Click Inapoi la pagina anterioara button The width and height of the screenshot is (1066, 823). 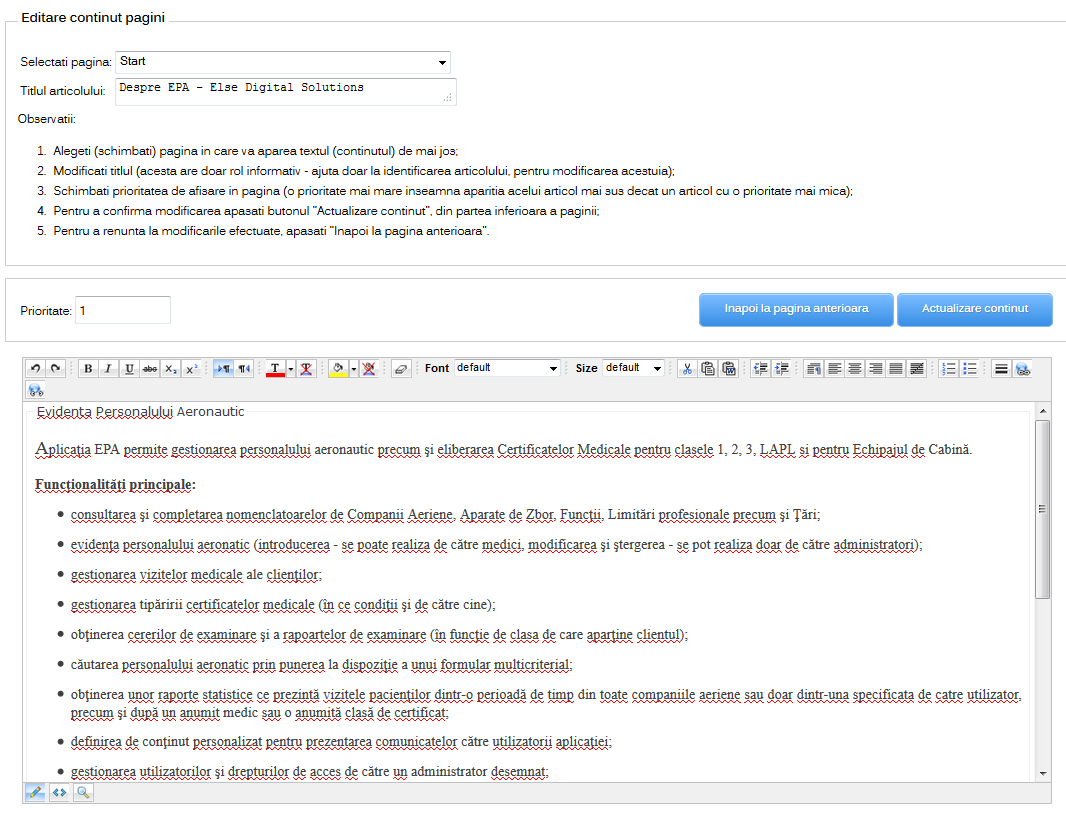(x=795, y=309)
